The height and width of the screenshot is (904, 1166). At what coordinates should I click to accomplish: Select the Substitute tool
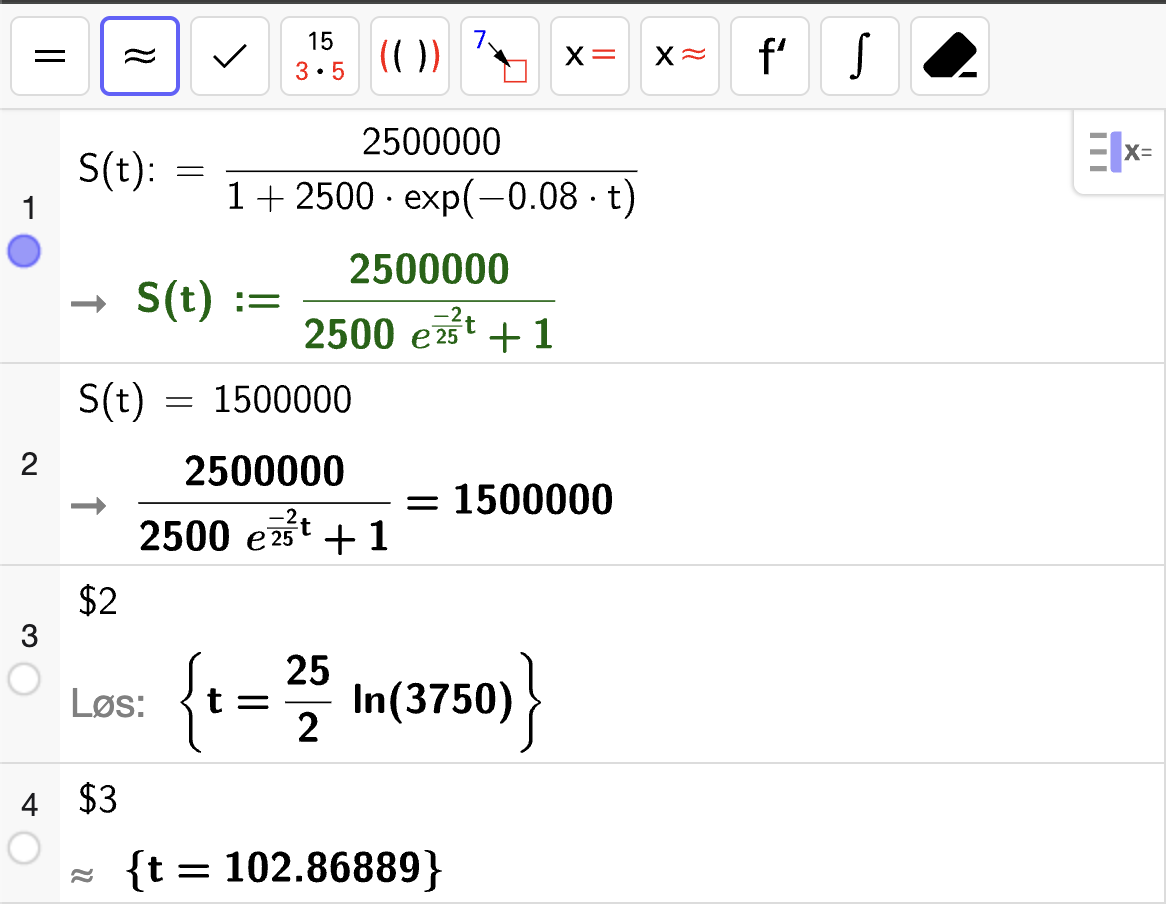[500, 56]
